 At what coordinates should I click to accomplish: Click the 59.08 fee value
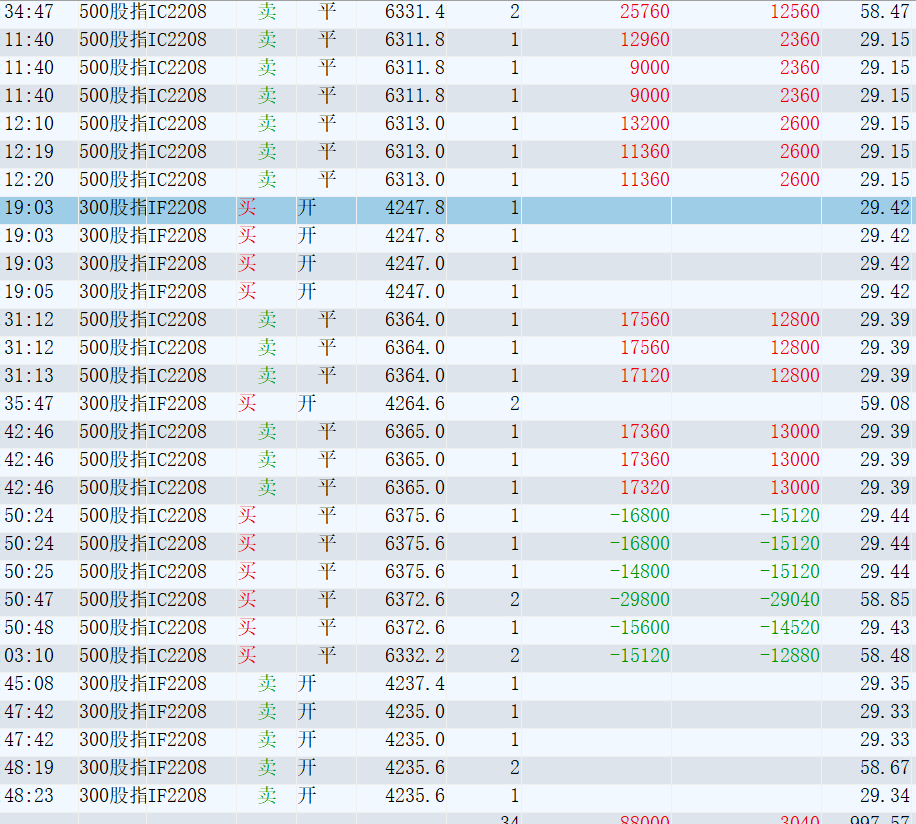tap(884, 404)
